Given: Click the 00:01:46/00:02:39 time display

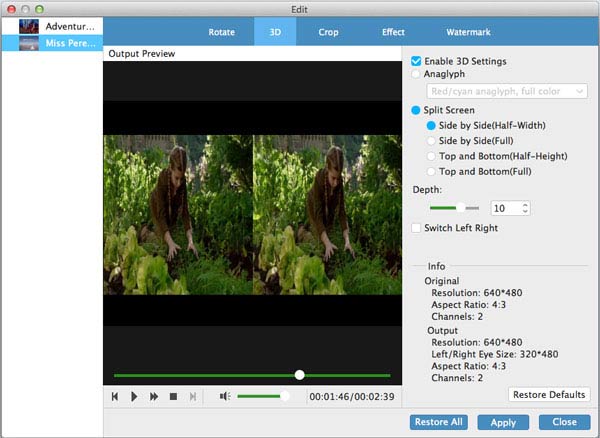Looking at the screenshot, I should [x=352, y=397].
